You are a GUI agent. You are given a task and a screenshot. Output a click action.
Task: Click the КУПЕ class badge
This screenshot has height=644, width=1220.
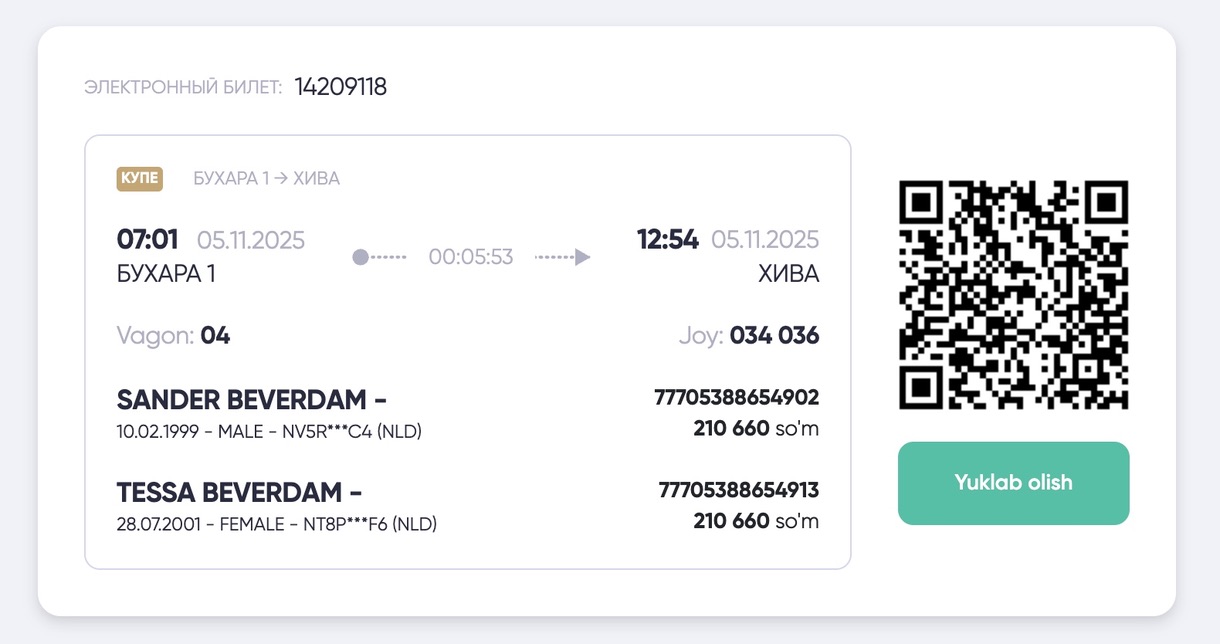click(x=140, y=178)
